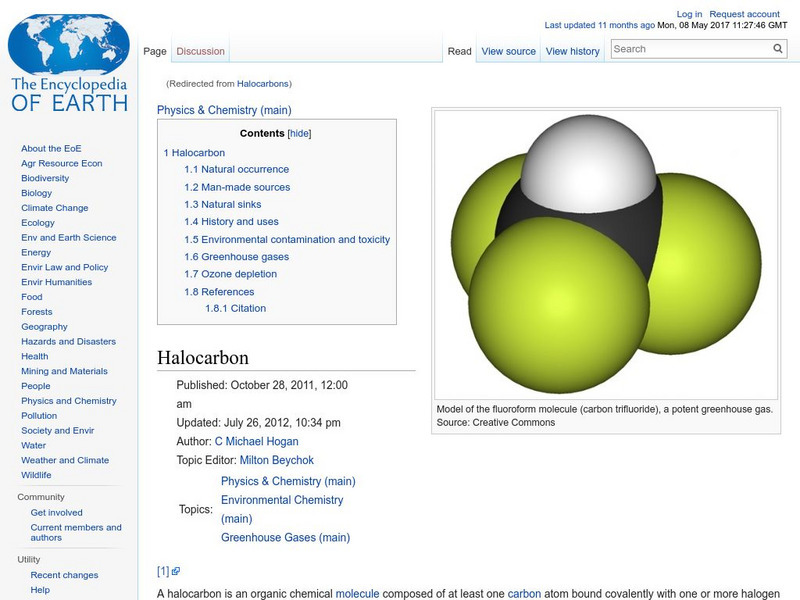Switch to the Discussion tab
This screenshot has height=600, width=800.
click(200, 51)
